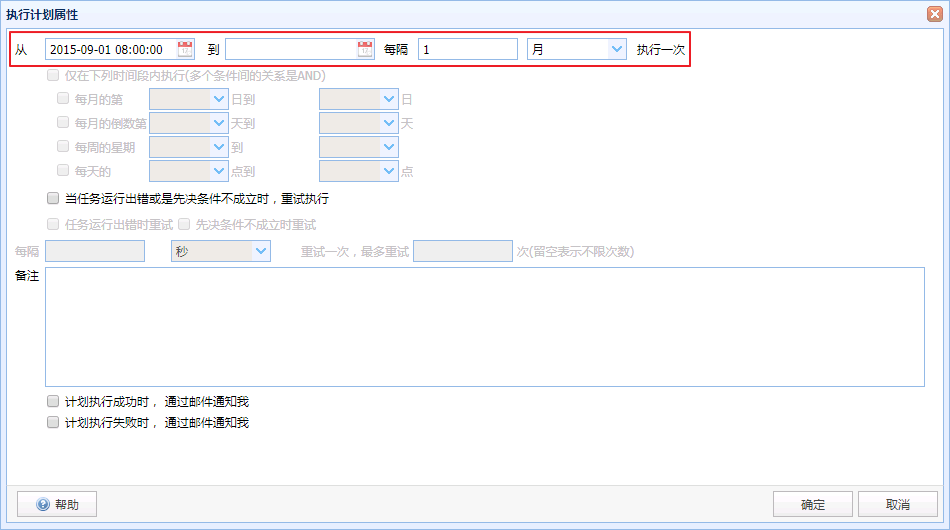Open the end date calendar picker
Screen dimensions: 950x530
pyautogui.click(x=365, y=49)
